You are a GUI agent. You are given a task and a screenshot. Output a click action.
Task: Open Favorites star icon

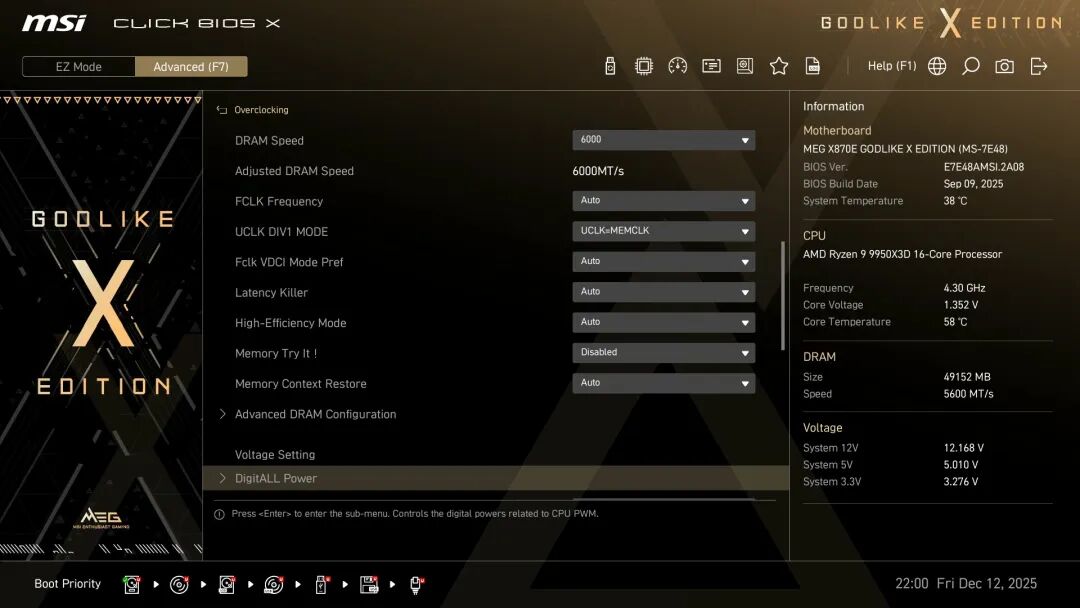(x=779, y=66)
